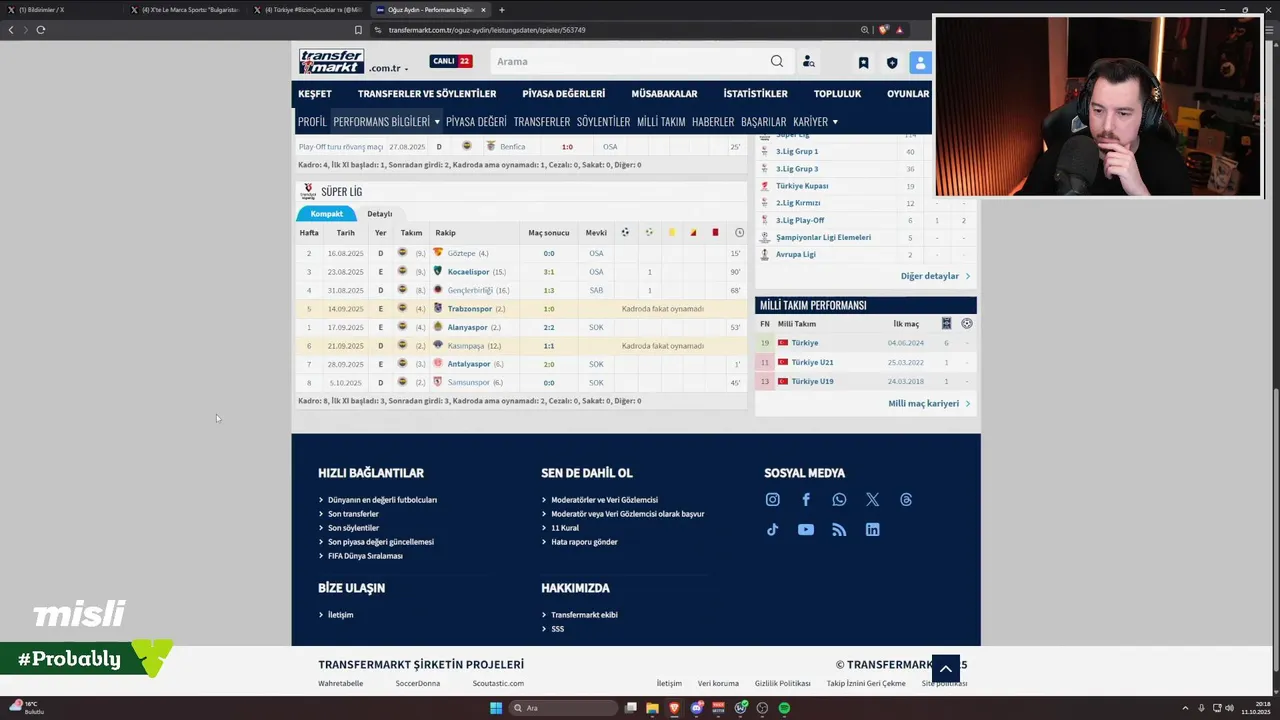Open İletişim link under Bize Ulaşın
The height and width of the screenshot is (720, 1280).
340,615
